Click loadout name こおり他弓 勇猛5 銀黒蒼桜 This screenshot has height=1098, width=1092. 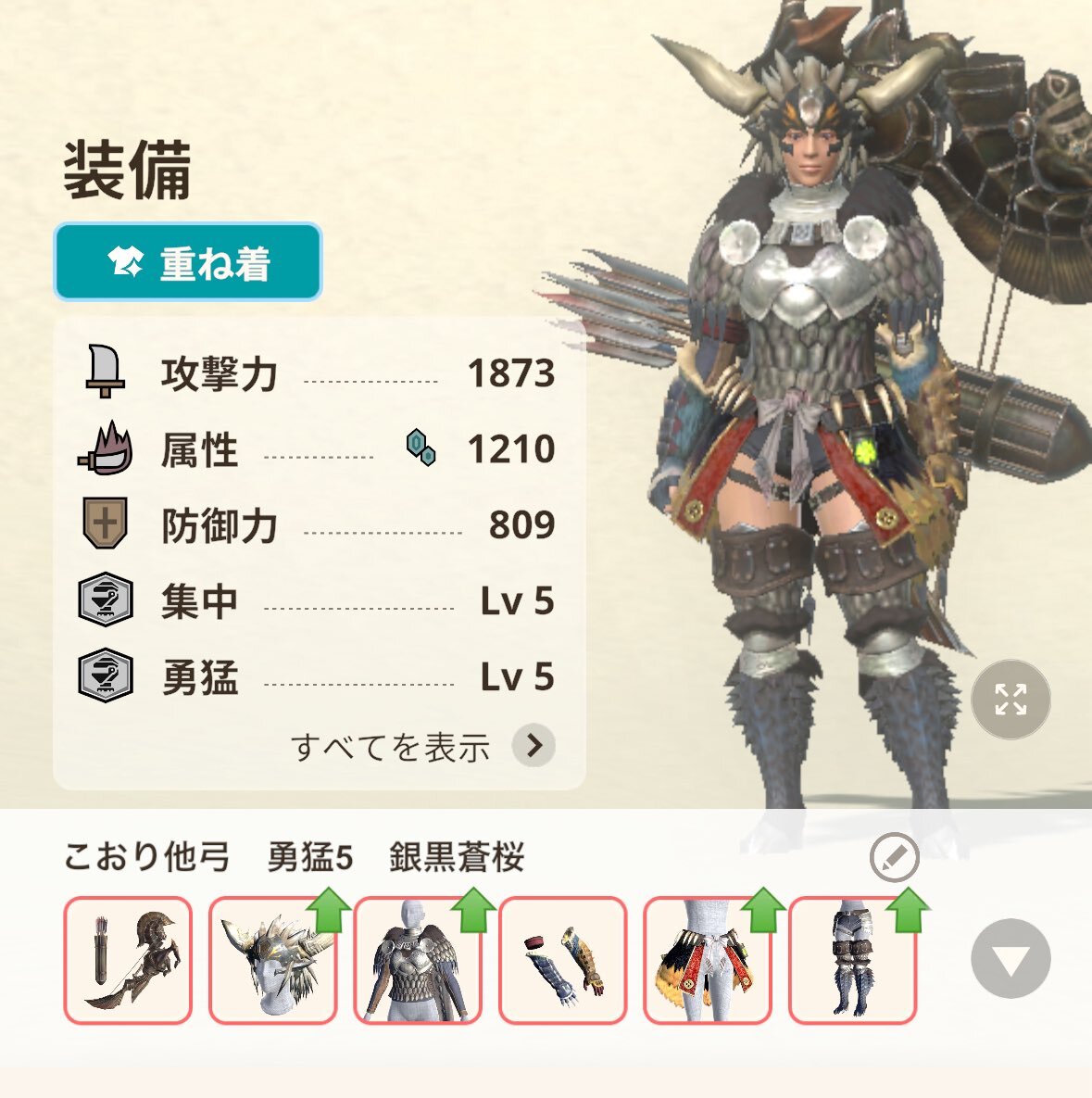294,856
